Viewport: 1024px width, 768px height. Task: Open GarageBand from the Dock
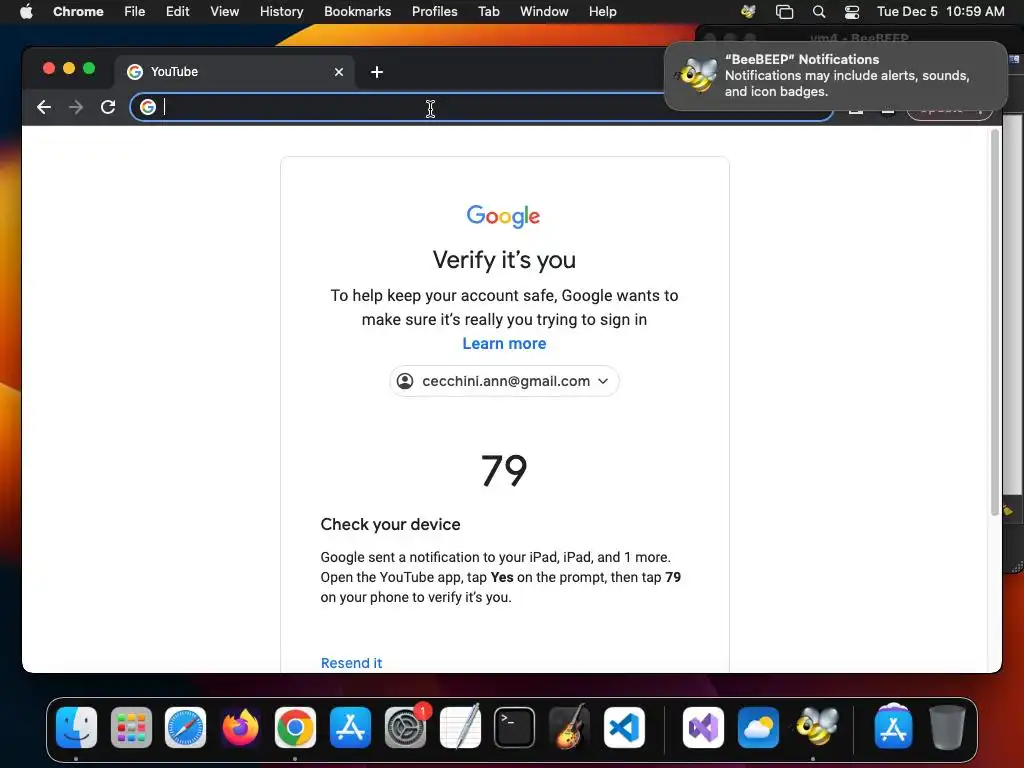569,728
